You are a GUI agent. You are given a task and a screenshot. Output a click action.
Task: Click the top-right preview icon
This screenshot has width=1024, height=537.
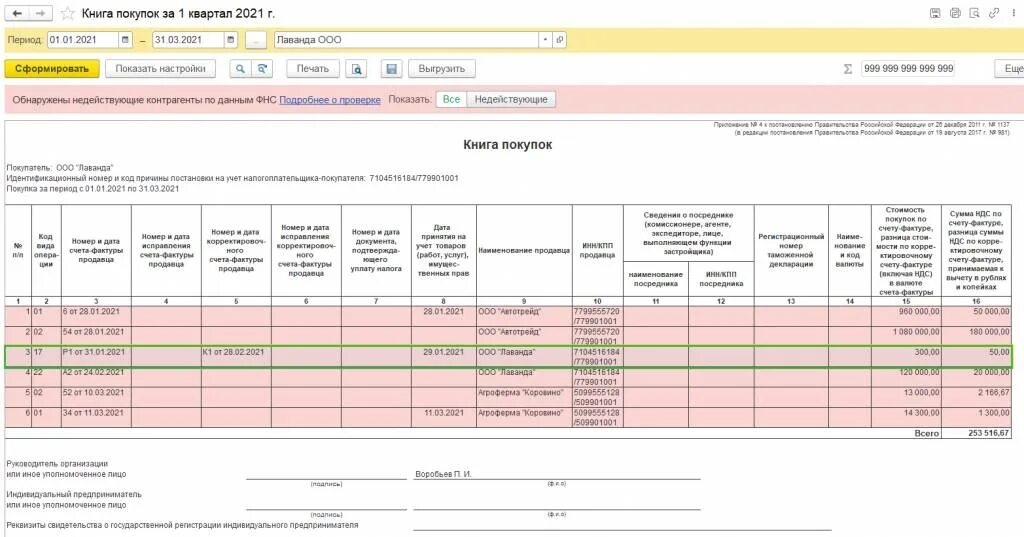click(974, 13)
